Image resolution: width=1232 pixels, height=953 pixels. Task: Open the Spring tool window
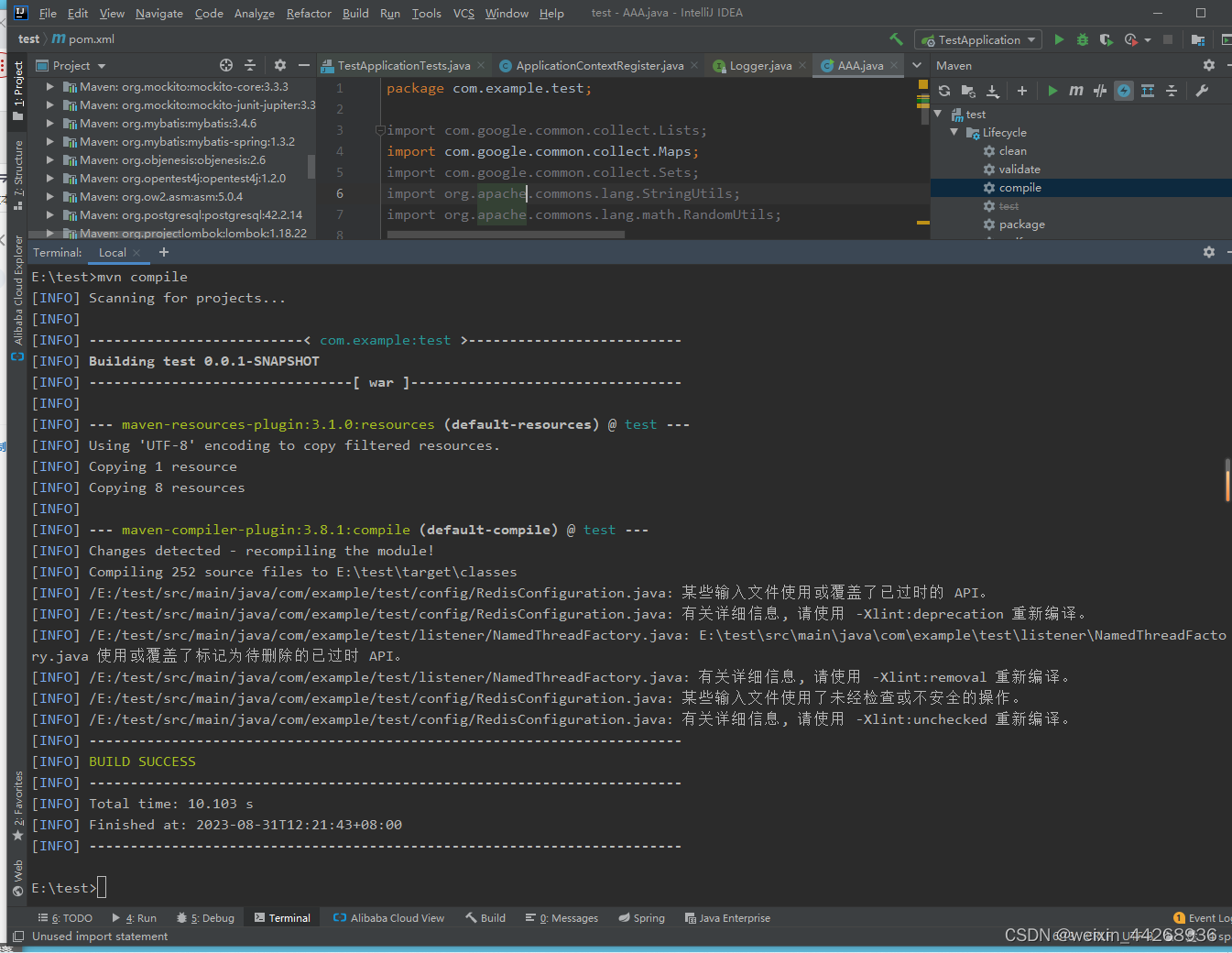641,918
